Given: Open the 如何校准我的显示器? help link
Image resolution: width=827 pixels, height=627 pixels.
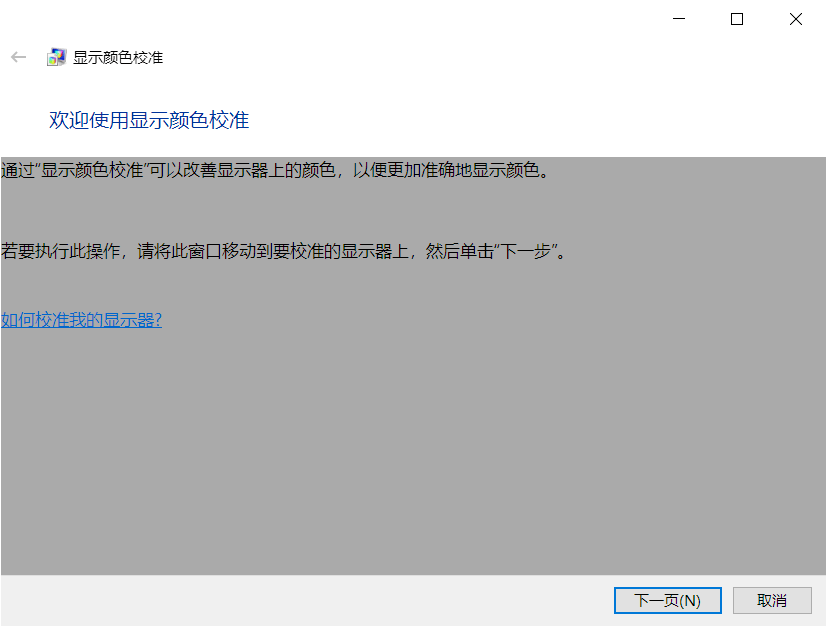Looking at the screenshot, I should coord(81,320).
